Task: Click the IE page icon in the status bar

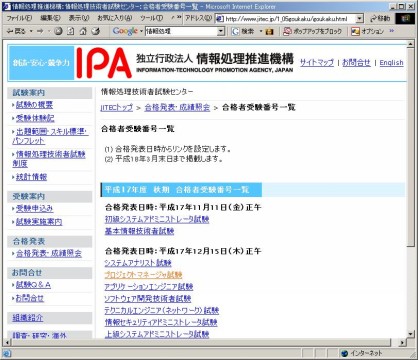Action: point(6,353)
